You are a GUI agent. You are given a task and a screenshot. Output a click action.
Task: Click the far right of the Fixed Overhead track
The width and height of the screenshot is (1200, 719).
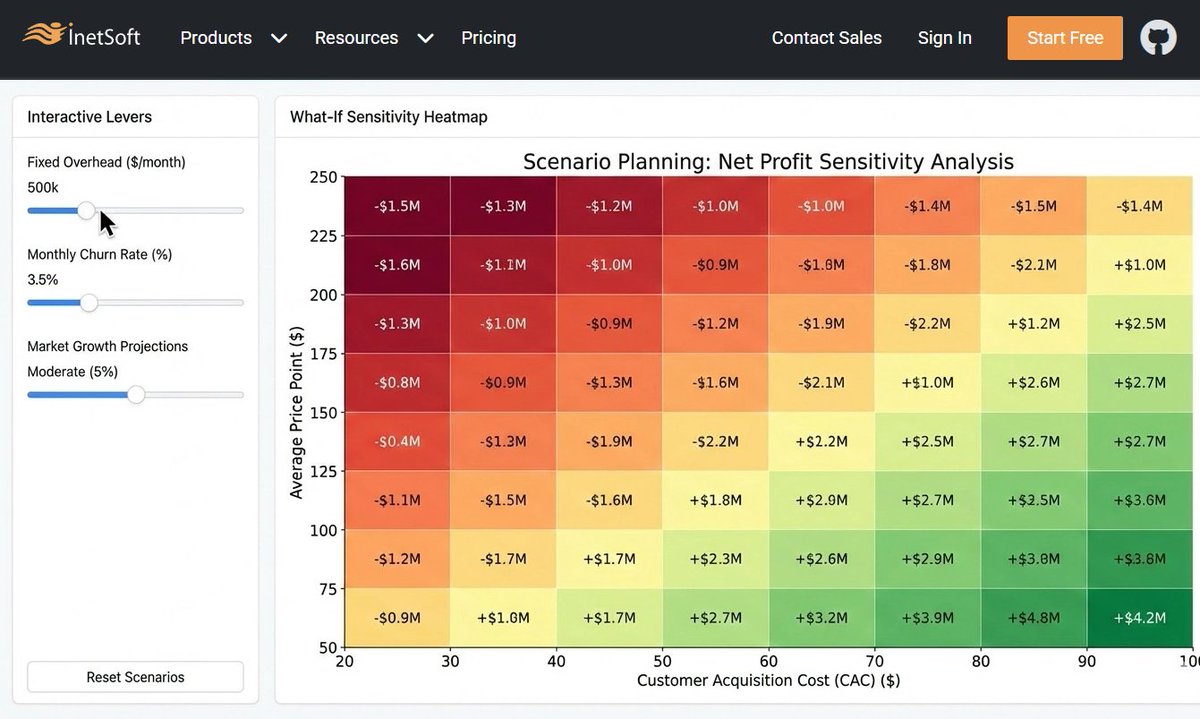[240, 210]
